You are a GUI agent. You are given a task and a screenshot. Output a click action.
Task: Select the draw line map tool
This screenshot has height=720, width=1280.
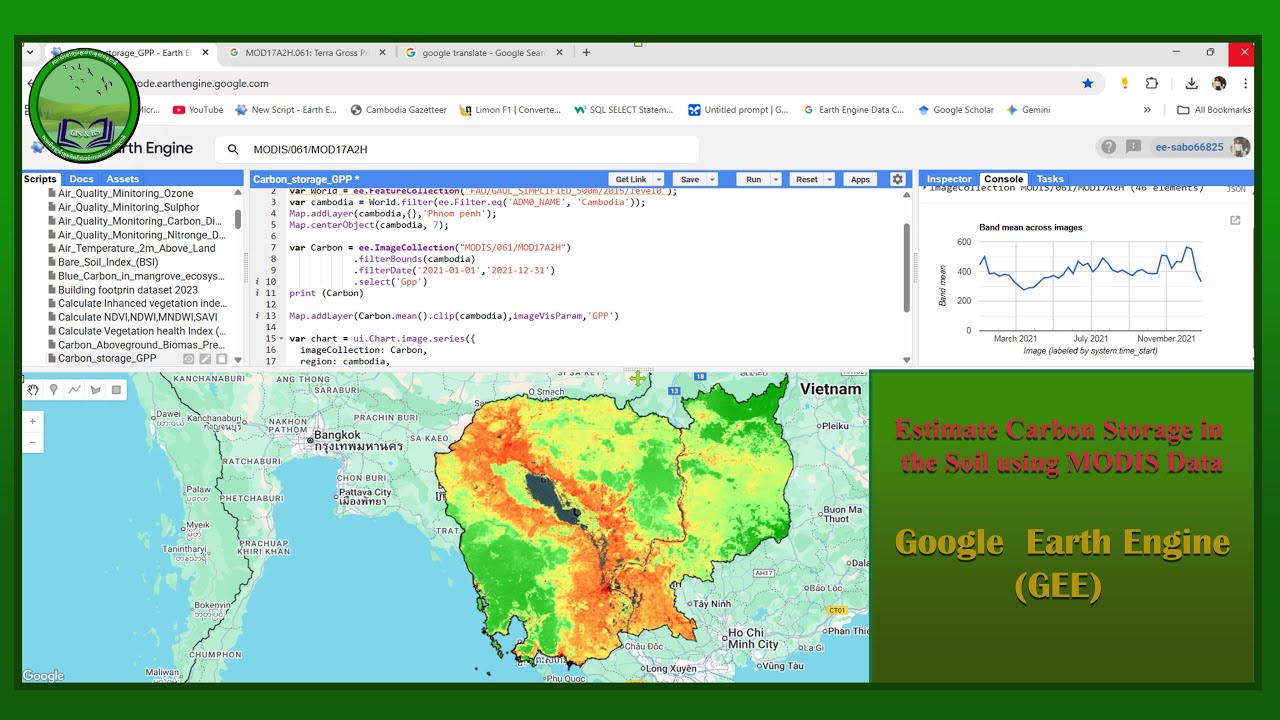[x=75, y=390]
